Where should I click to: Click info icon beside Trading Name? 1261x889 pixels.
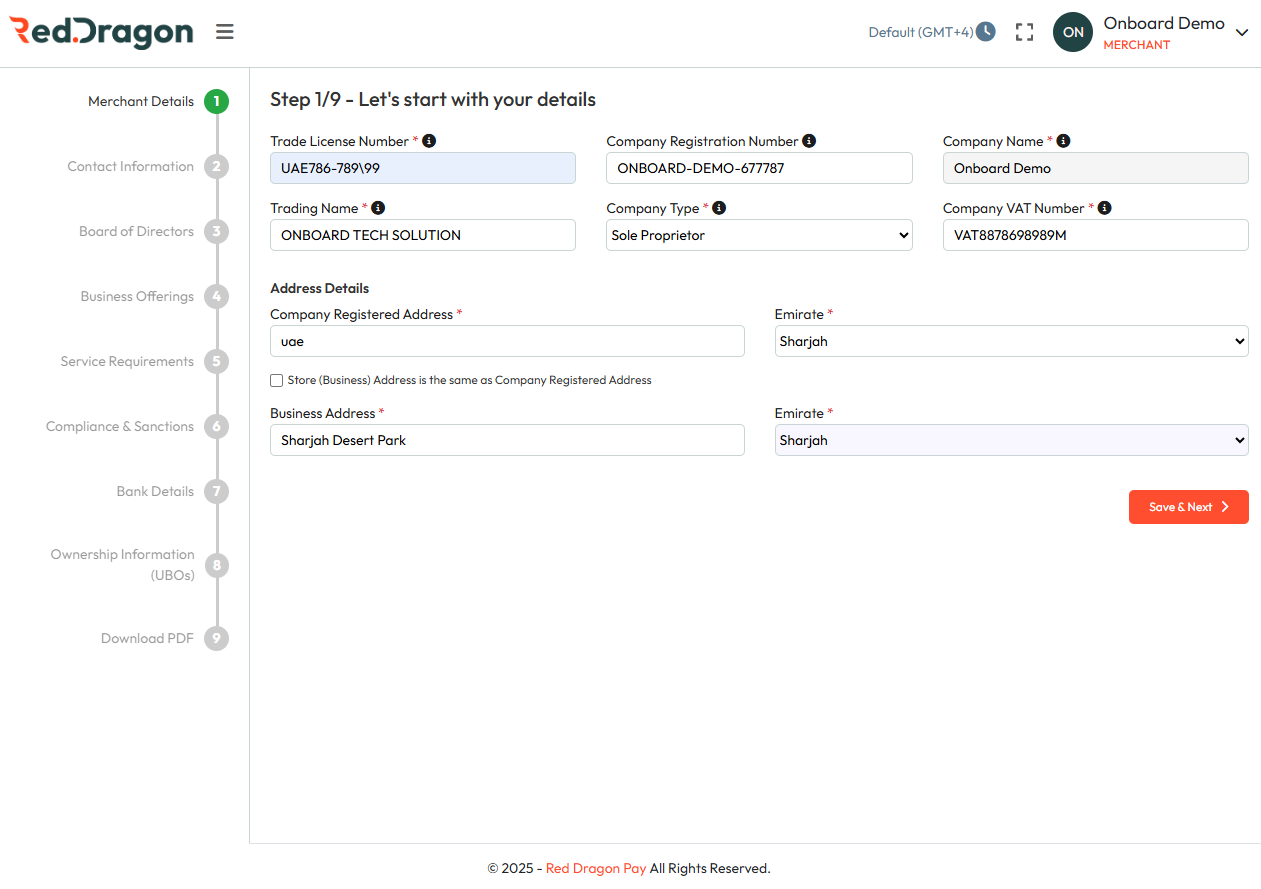[378, 208]
